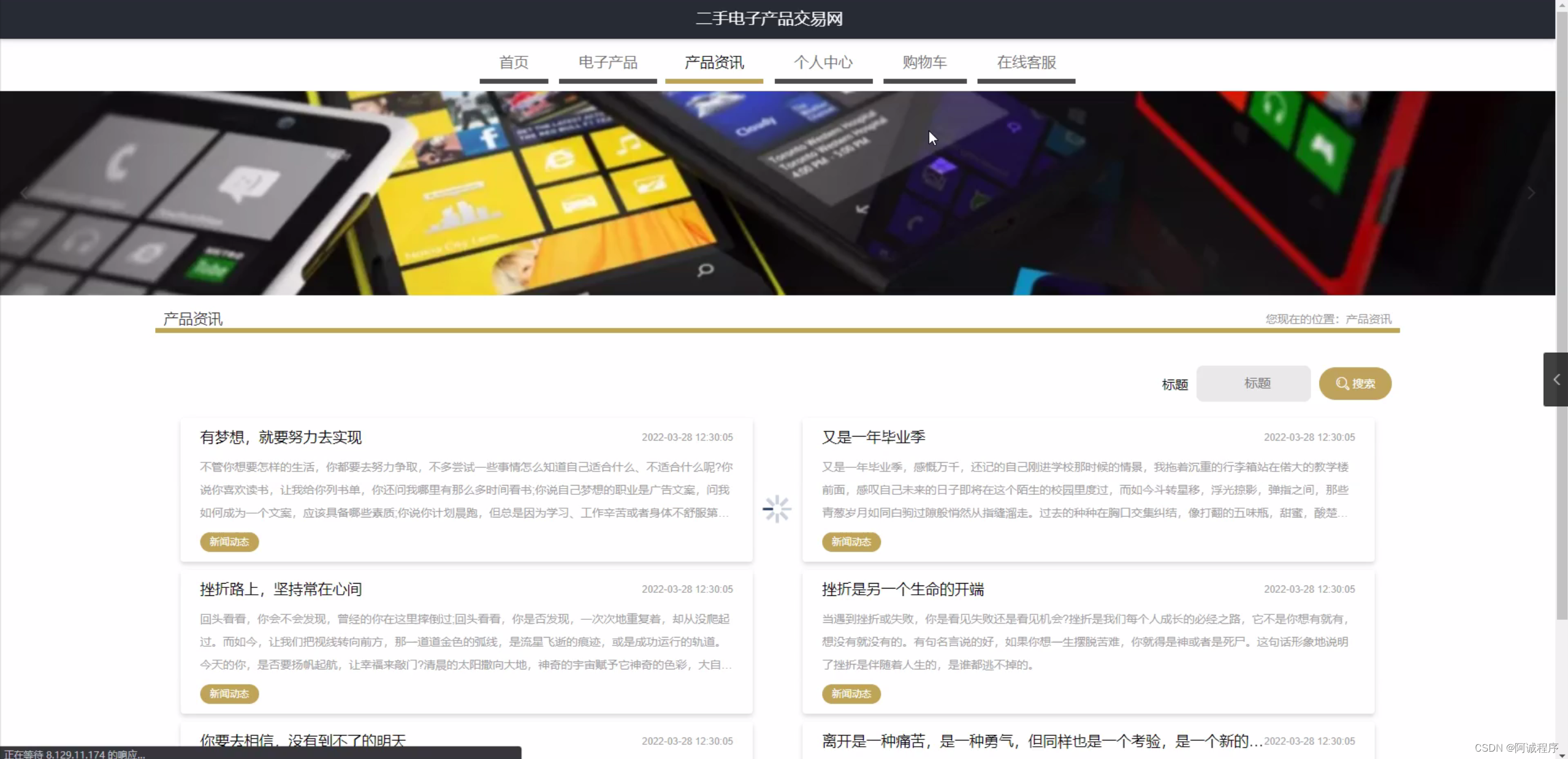Click the carousel left arrow icon
Screen dimensions: 1568x759
pos(23,193)
